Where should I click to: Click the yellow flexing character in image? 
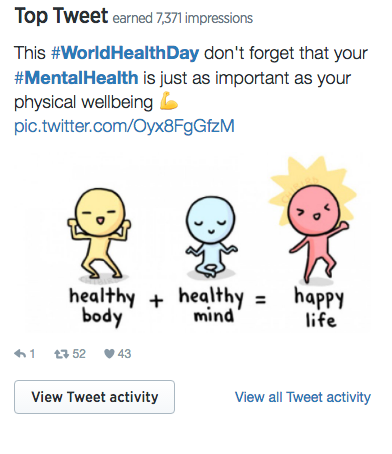[99, 233]
